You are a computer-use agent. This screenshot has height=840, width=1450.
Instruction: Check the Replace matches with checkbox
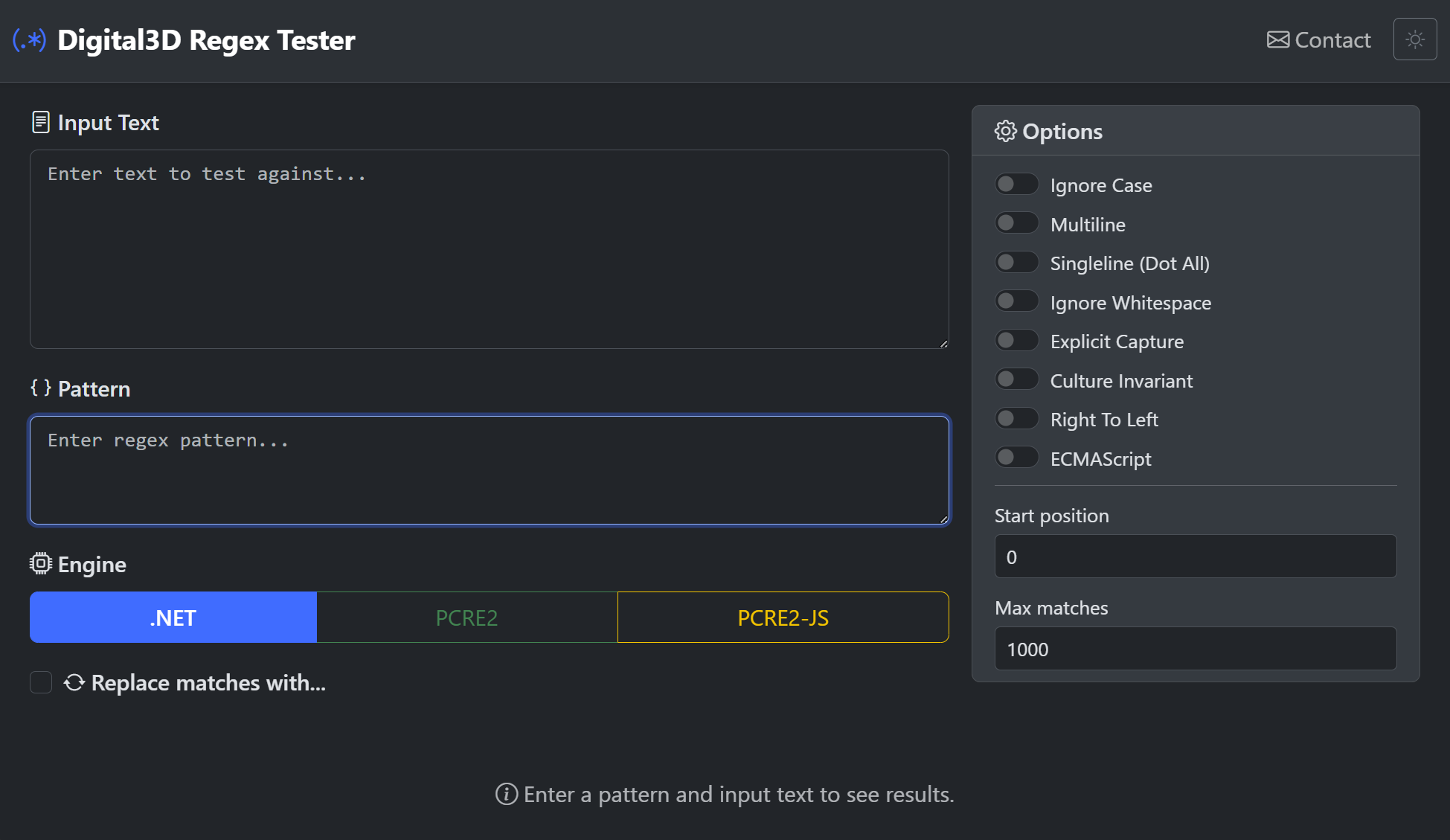tap(41, 682)
